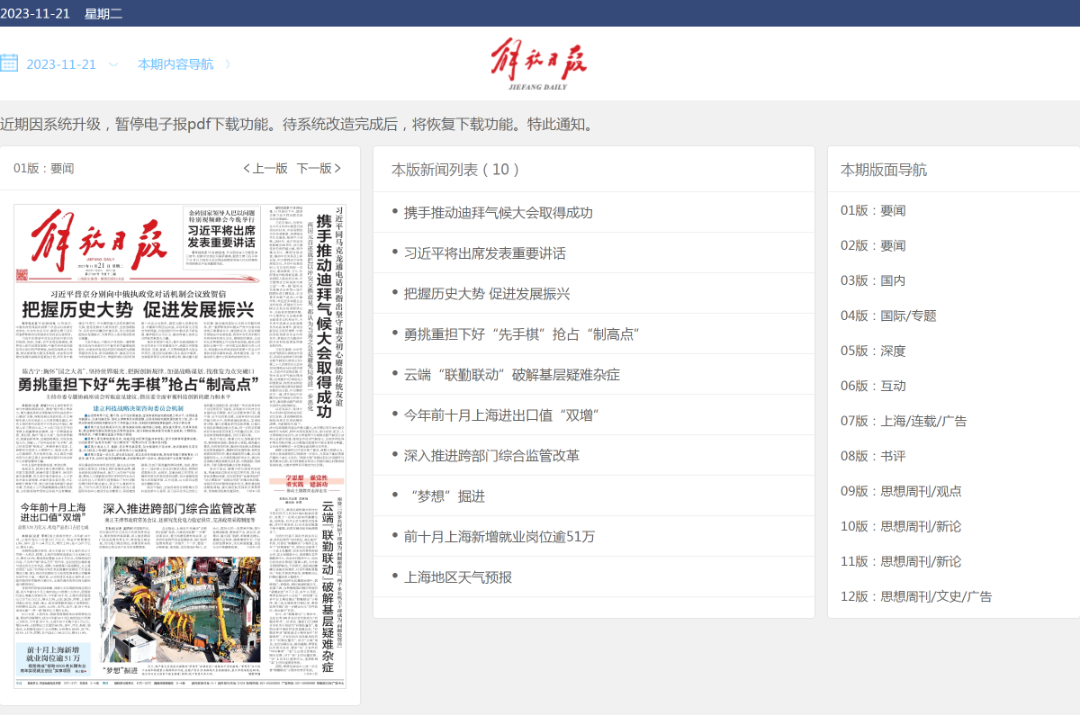Image resolution: width=1080 pixels, height=715 pixels.
Task: Click the 01版：要闻 label above thumbnail
Action: [x=43, y=168]
